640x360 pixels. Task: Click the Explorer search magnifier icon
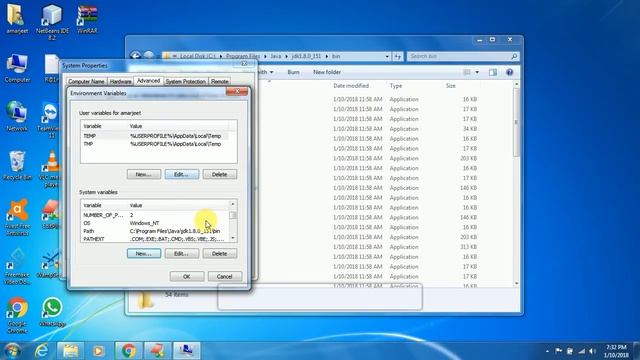pyautogui.click(x=514, y=56)
